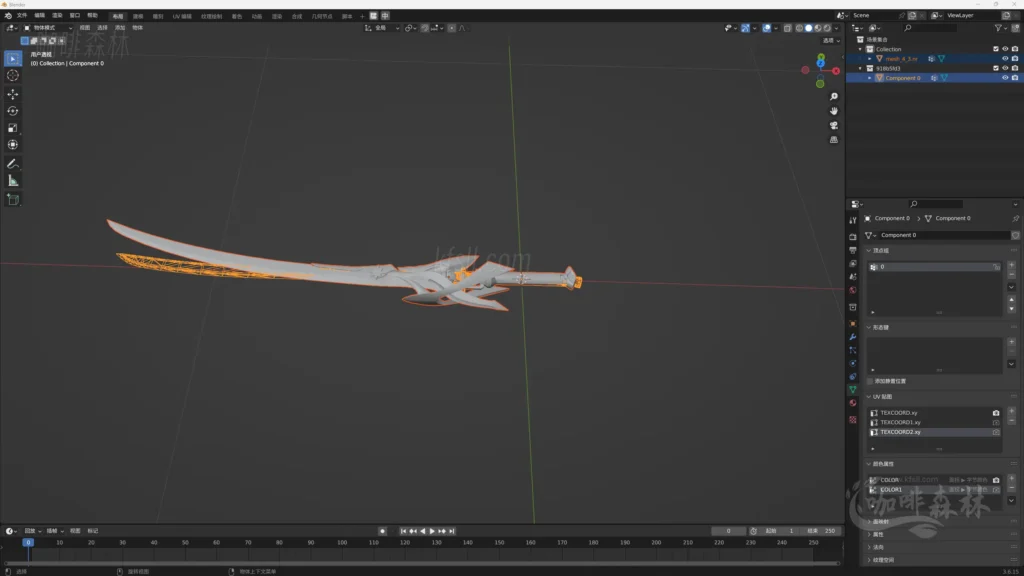Activate the Measure tool
1024x576 pixels.
coord(13,181)
